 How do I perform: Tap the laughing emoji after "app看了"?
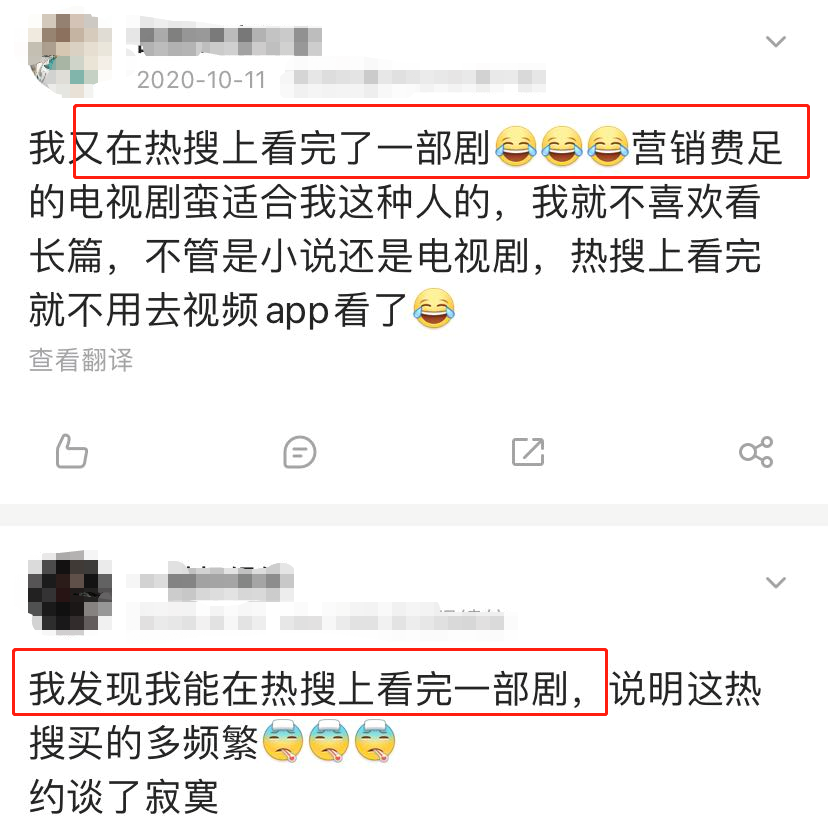tap(434, 309)
